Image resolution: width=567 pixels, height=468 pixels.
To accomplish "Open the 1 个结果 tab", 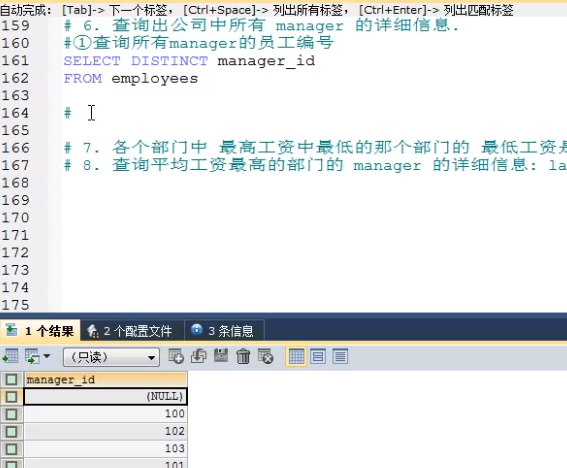I will coord(40,331).
